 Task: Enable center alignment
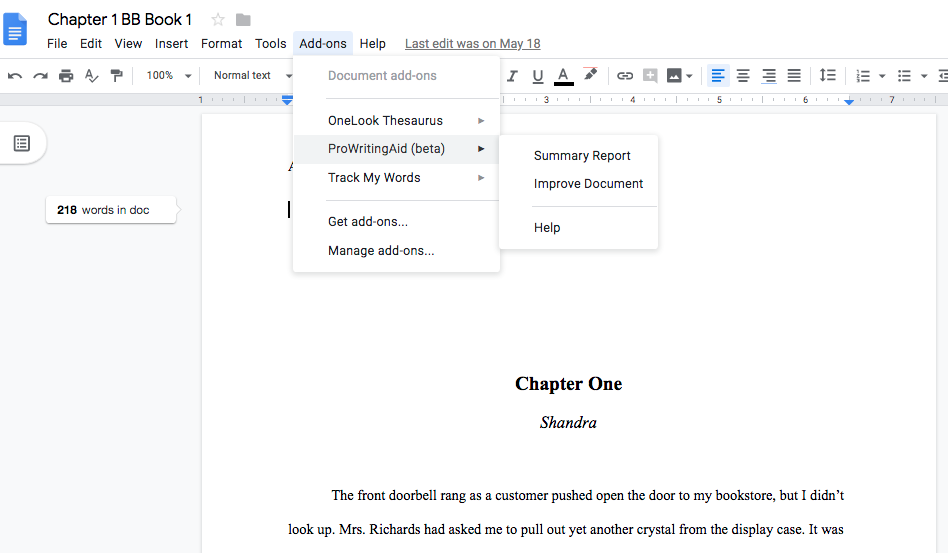pos(743,76)
